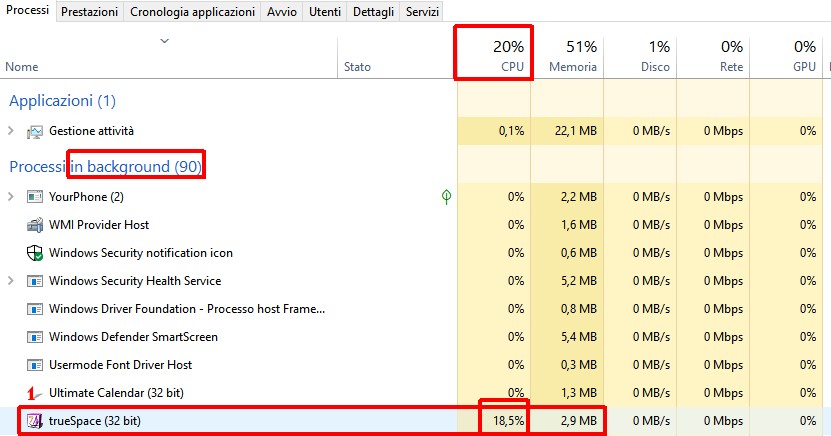Image resolution: width=831 pixels, height=436 pixels.
Task: Click the green leaf icon beside YourPhone
Action: (446, 197)
